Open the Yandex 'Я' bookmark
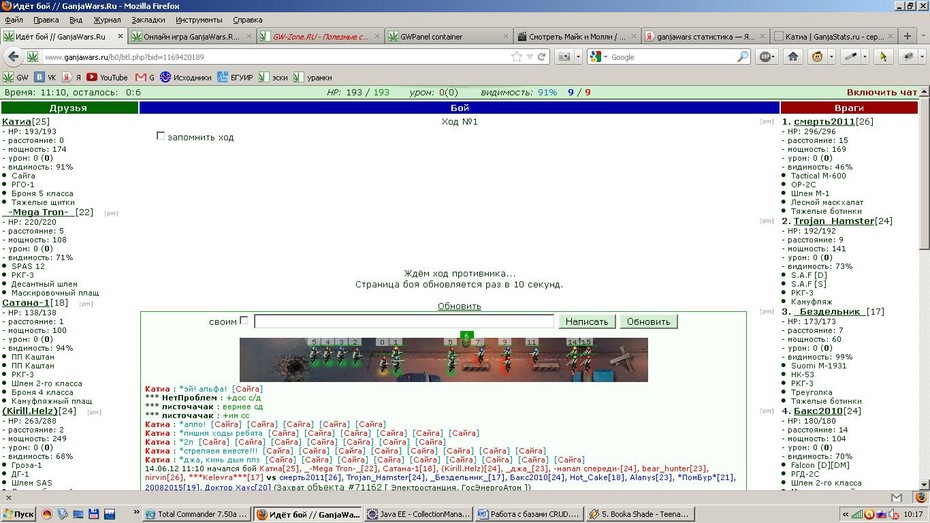The image size is (930, 523). (72, 77)
